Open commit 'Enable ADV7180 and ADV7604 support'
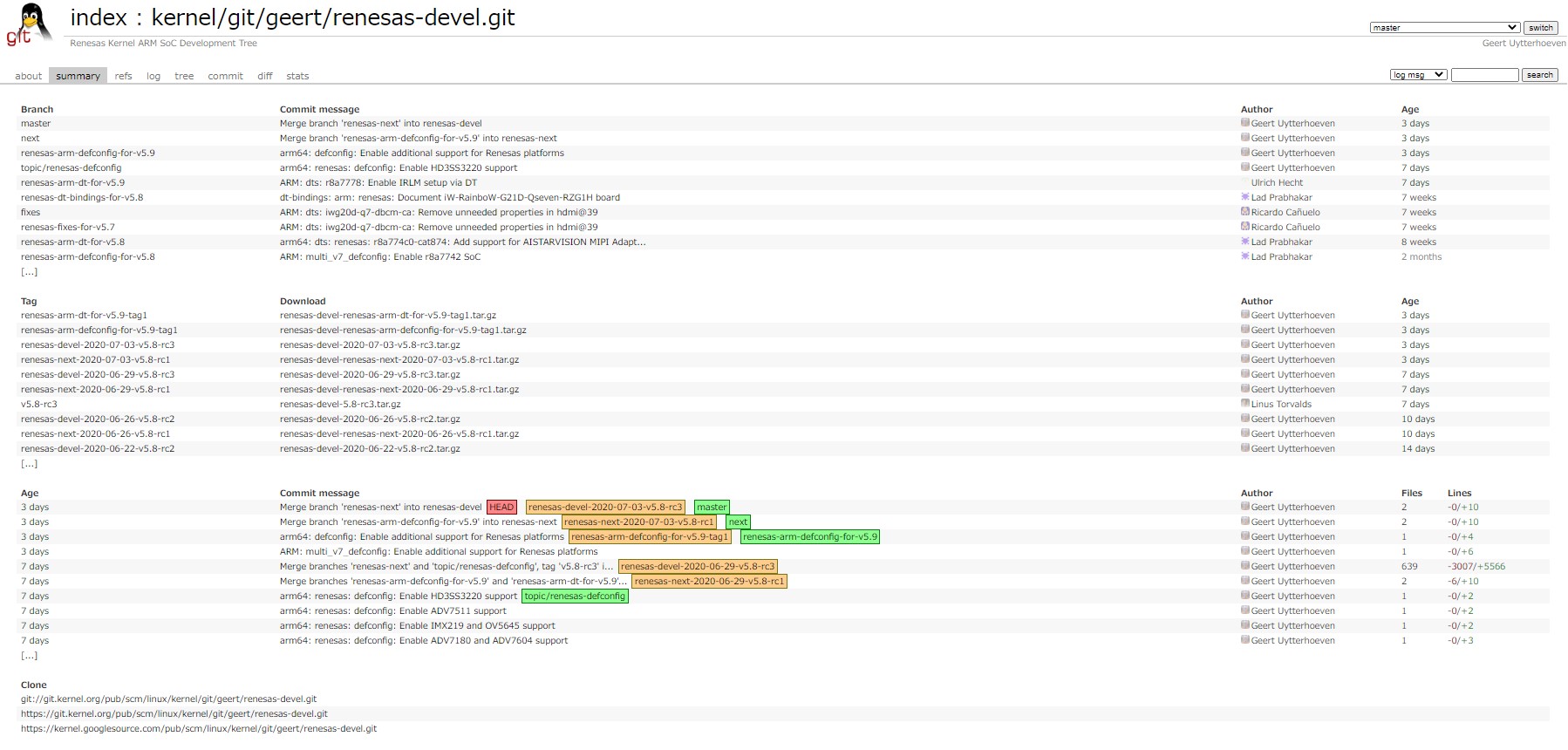 (x=424, y=641)
